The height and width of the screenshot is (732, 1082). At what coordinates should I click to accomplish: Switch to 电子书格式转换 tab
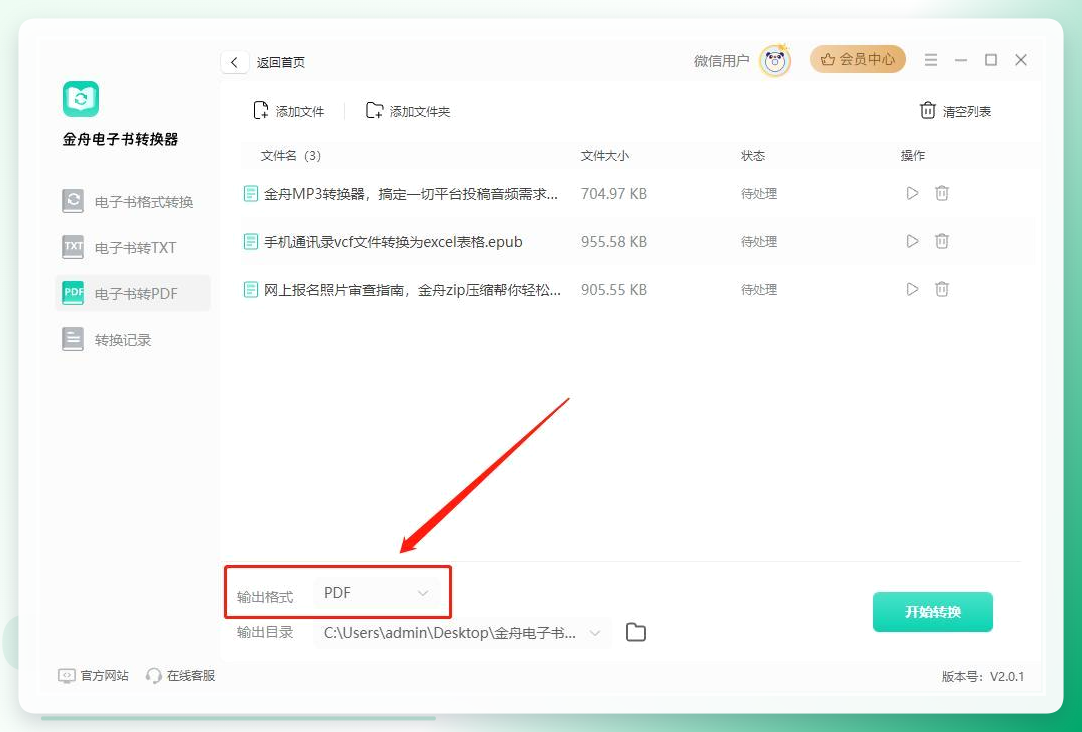(x=132, y=201)
